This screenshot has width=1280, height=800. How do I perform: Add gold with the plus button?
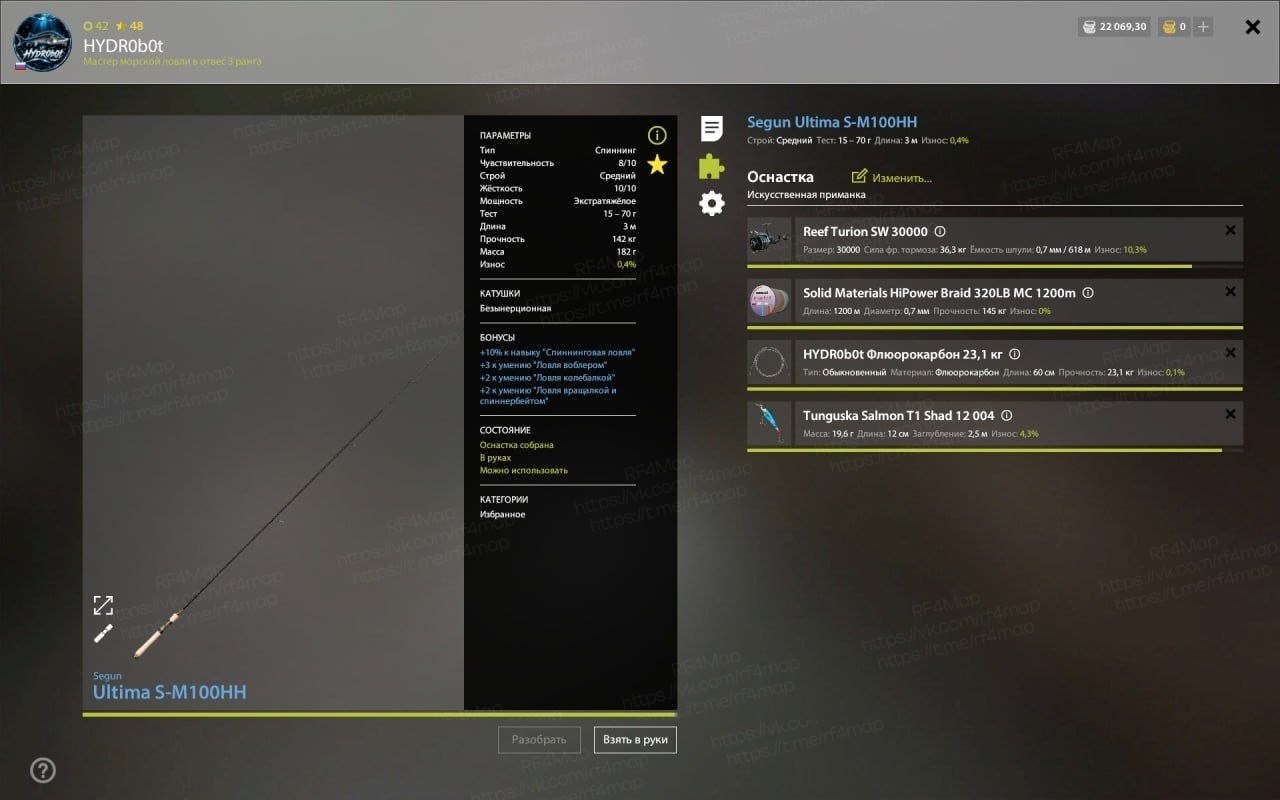click(1204, 27)
